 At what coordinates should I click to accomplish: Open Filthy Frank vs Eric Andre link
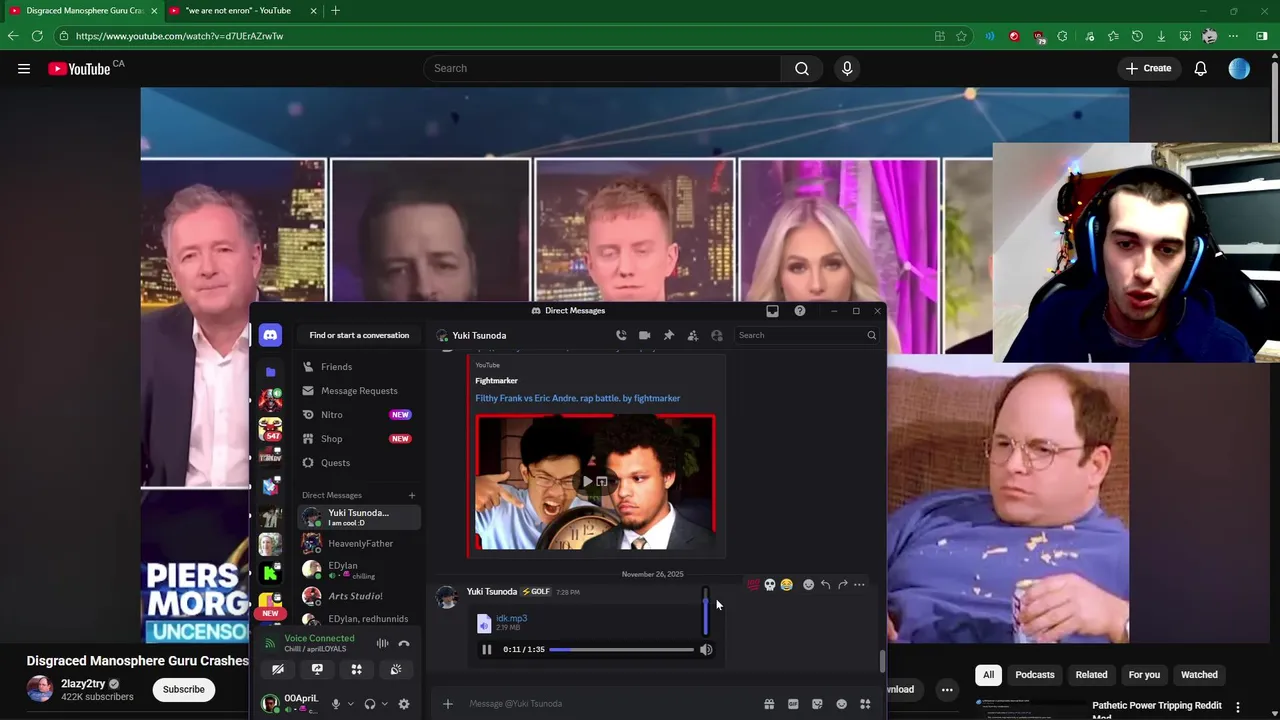click(578, 398)
